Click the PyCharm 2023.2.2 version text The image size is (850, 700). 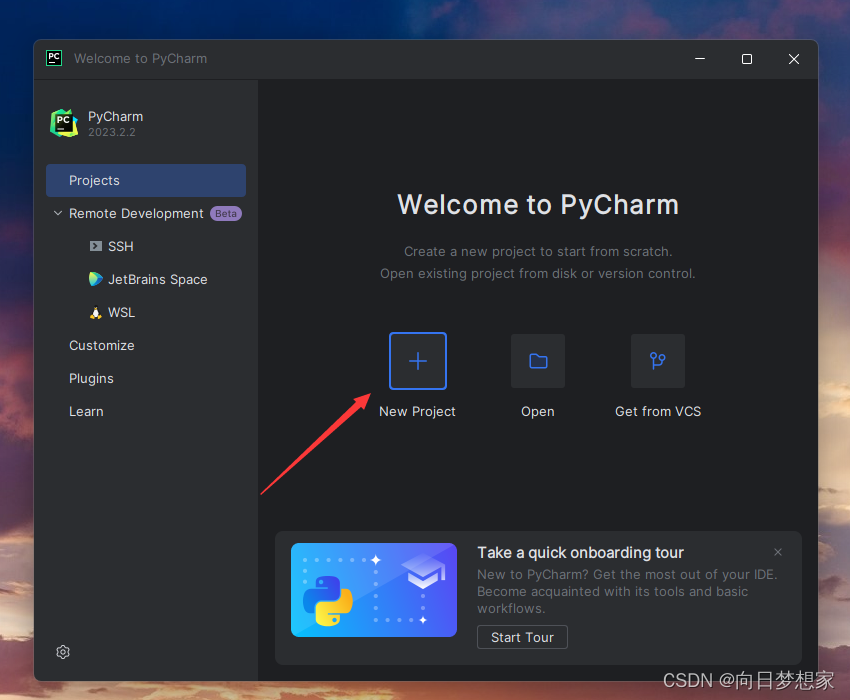pos(112,132)
